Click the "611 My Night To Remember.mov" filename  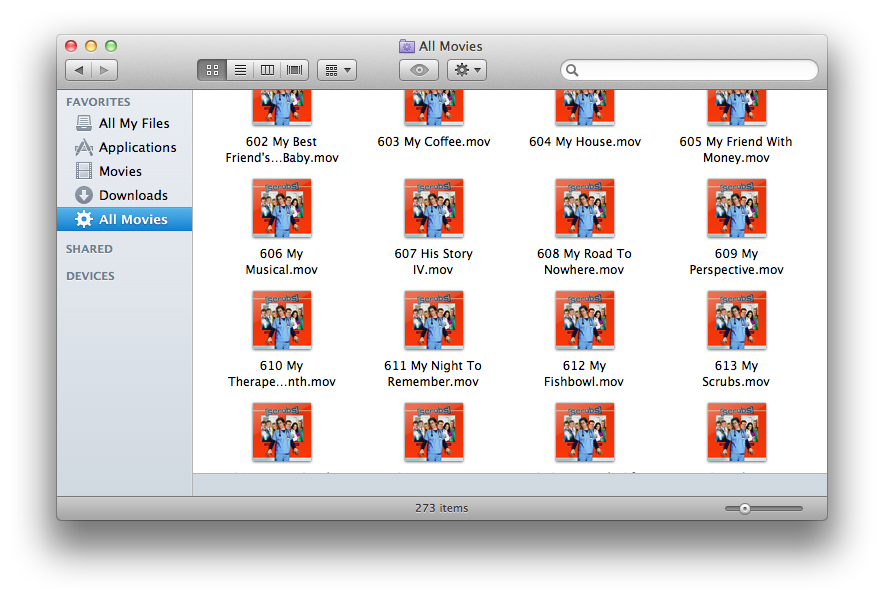(x=433, y=374)
